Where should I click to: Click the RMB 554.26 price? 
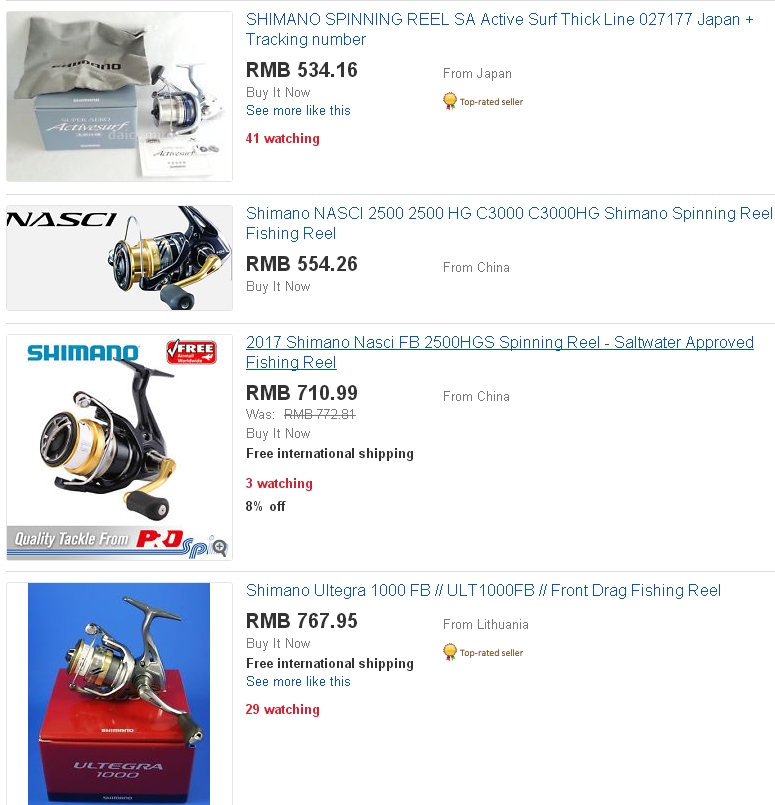(301, 264)
